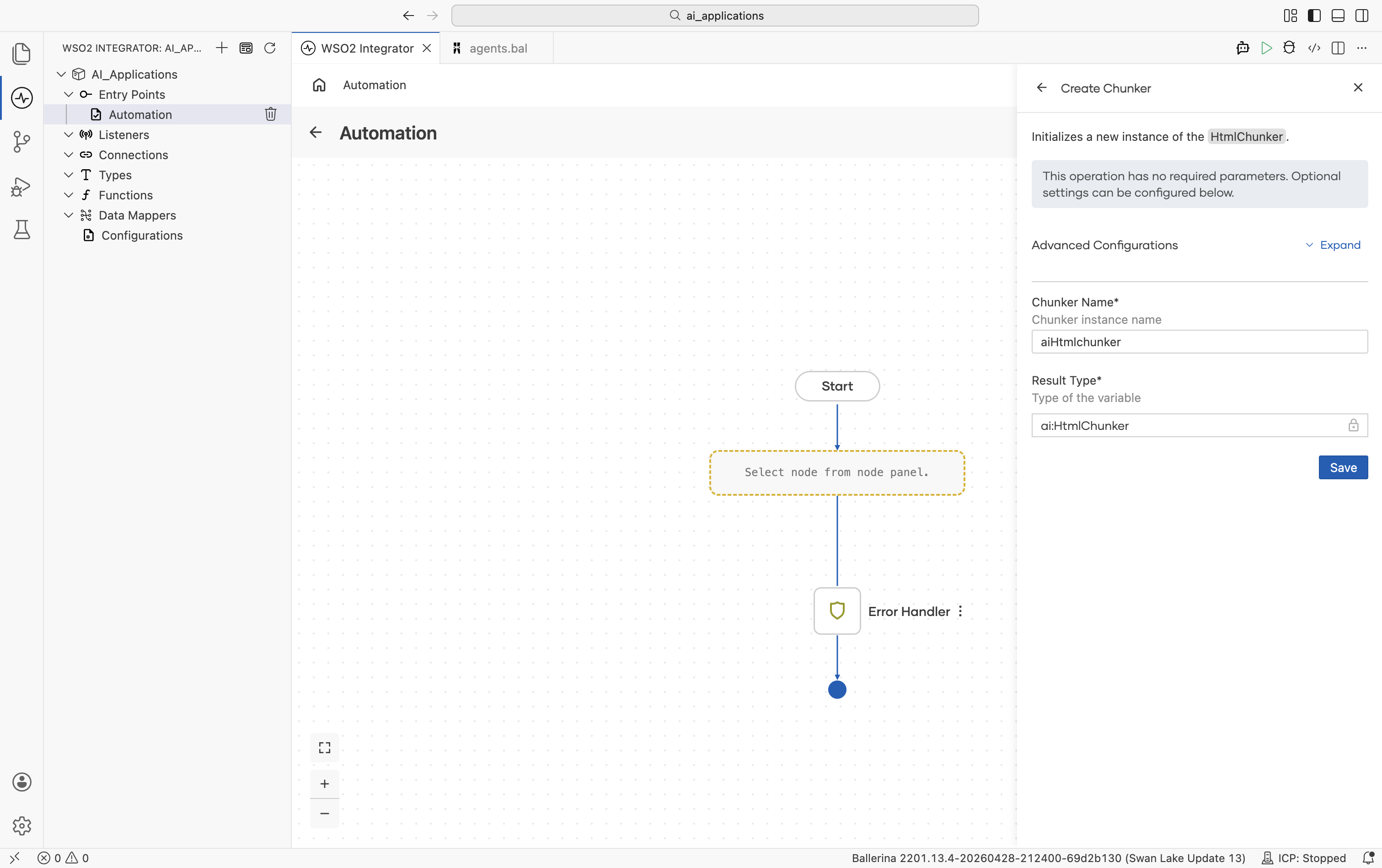
Task: Expand the Data Mappers tree node
Action: 69,214
